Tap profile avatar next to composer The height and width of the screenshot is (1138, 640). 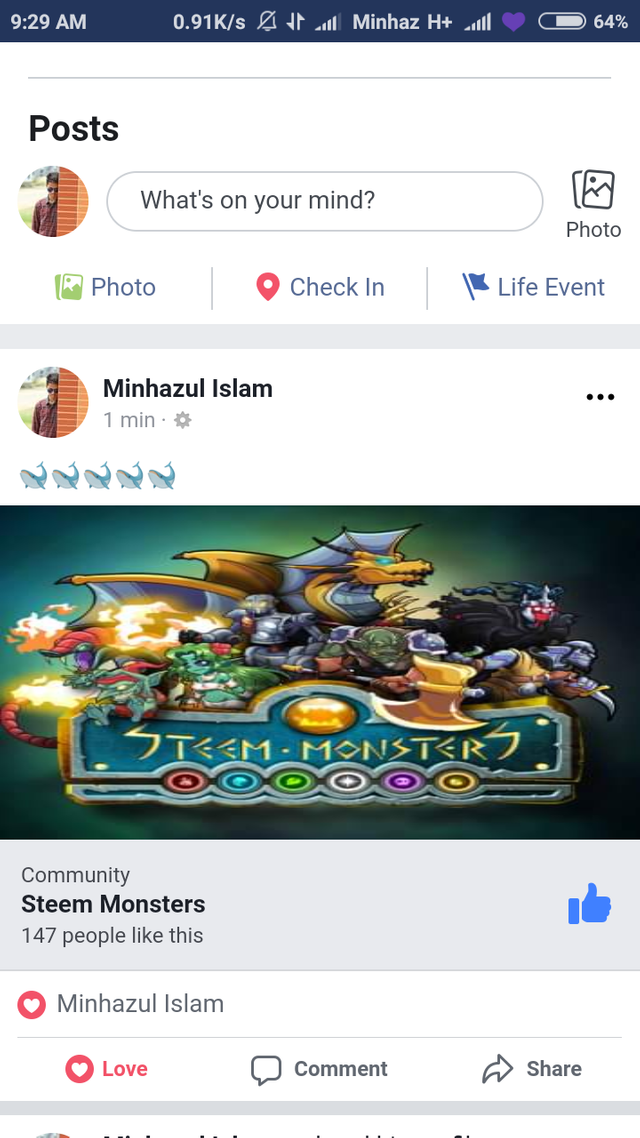coord(53,202)
